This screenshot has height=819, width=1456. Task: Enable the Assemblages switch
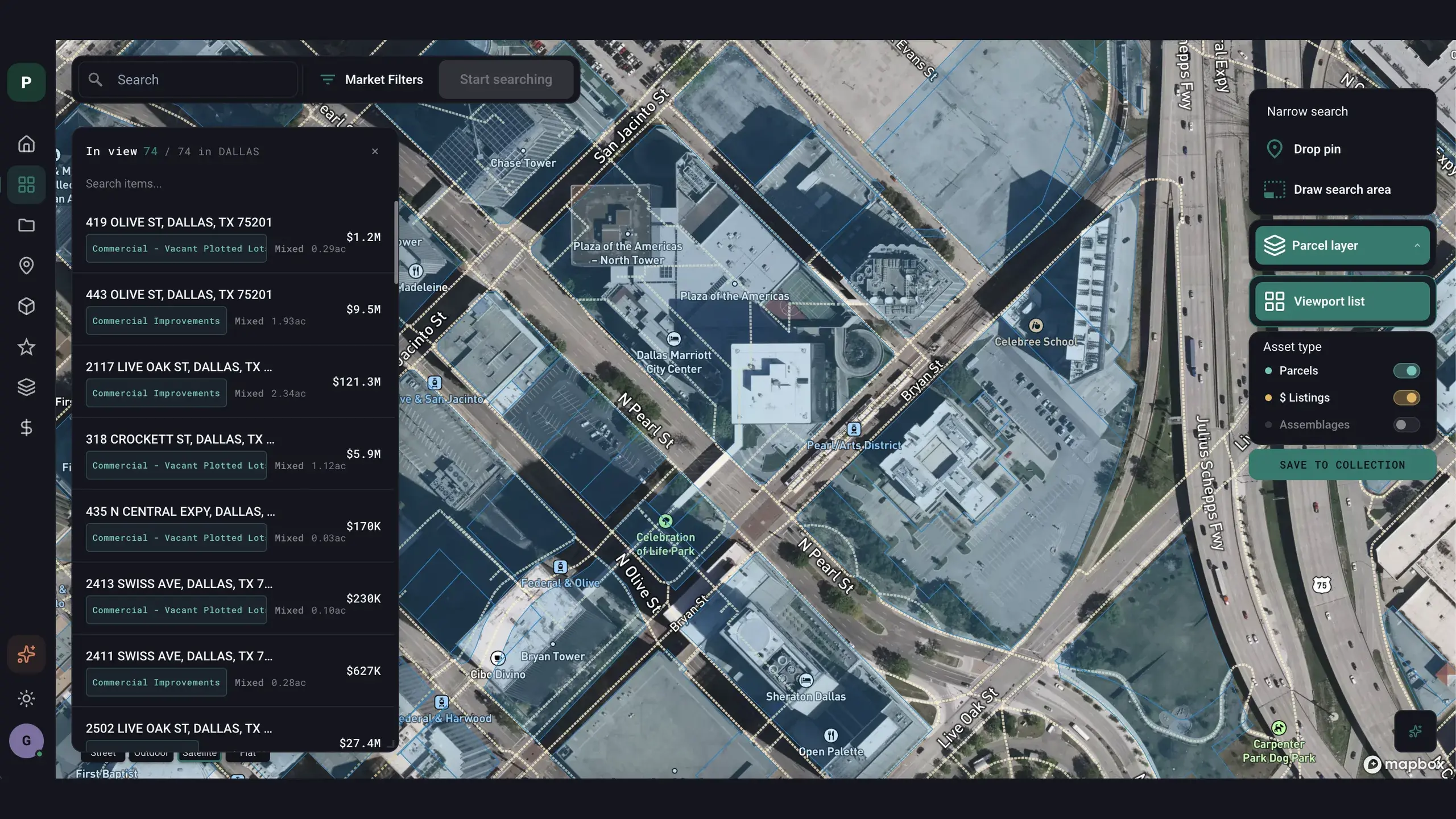pos(1407,425)
